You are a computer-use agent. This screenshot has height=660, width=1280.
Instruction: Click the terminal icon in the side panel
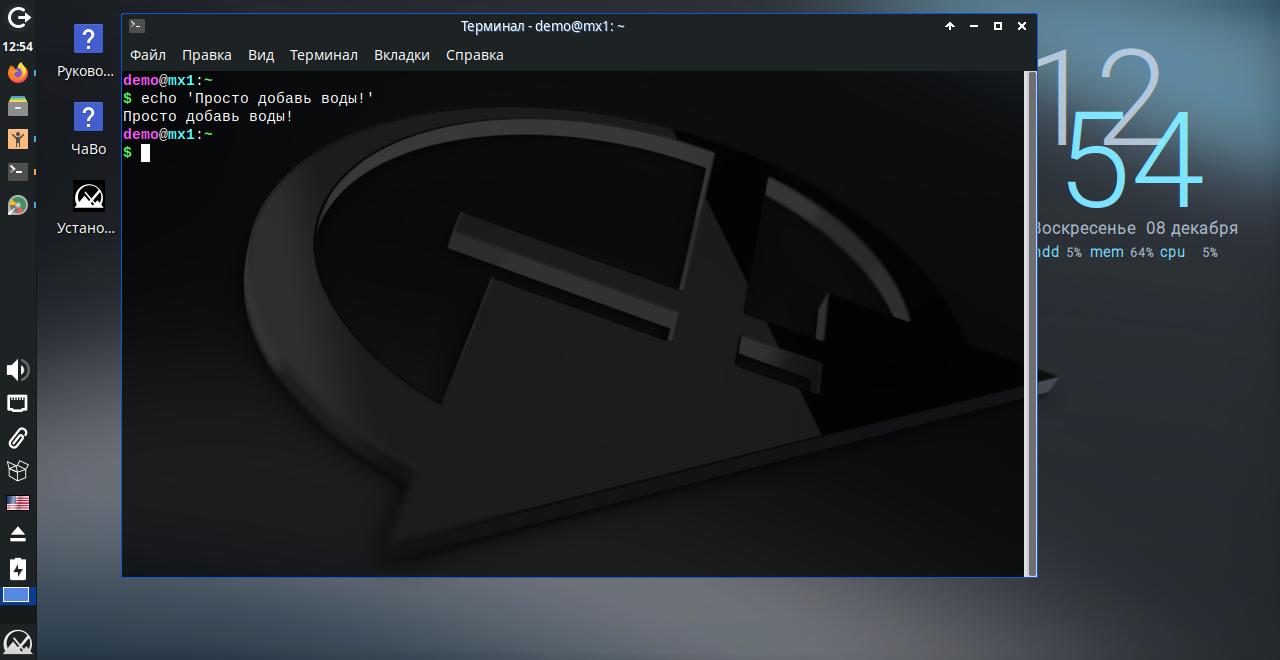click(17, 171)
